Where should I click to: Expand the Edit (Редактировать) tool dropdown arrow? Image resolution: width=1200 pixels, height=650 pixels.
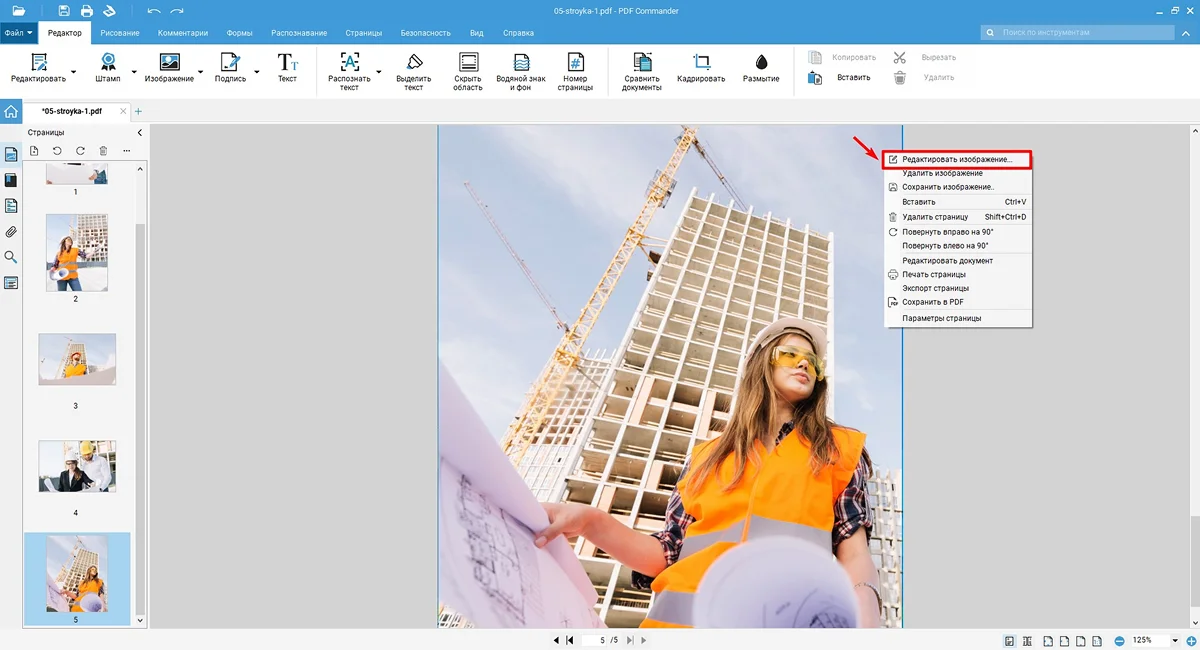tap(74, 72)
